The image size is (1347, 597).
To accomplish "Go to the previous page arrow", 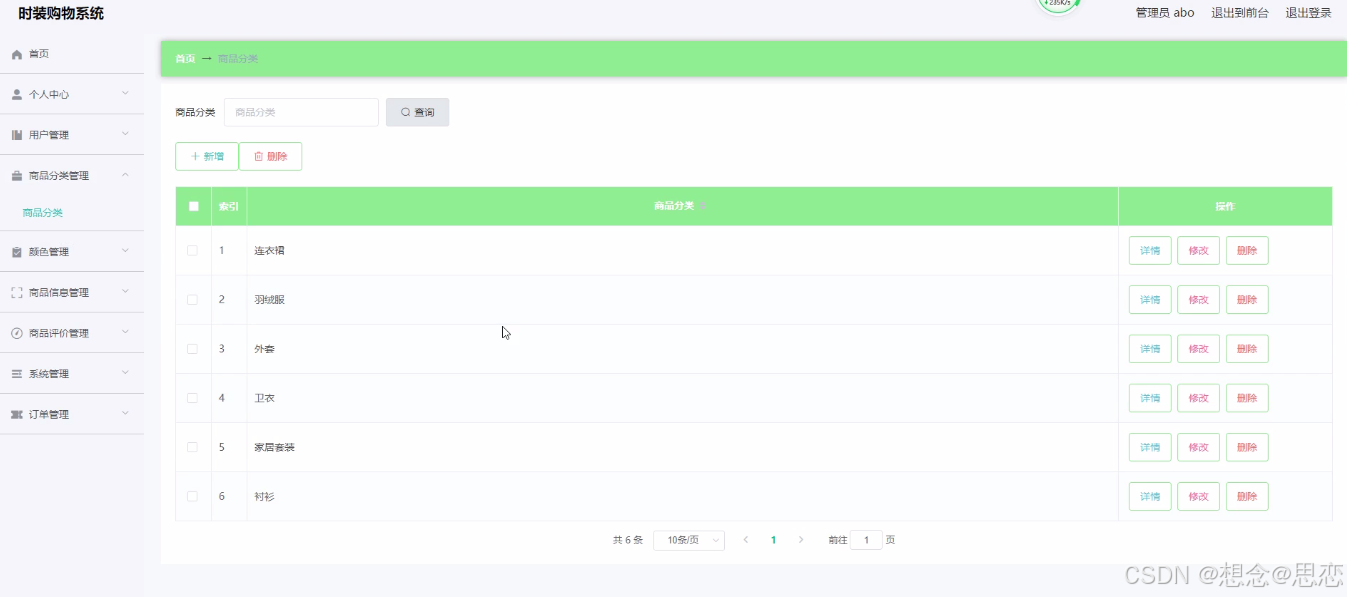I will [x=745, y=540].
